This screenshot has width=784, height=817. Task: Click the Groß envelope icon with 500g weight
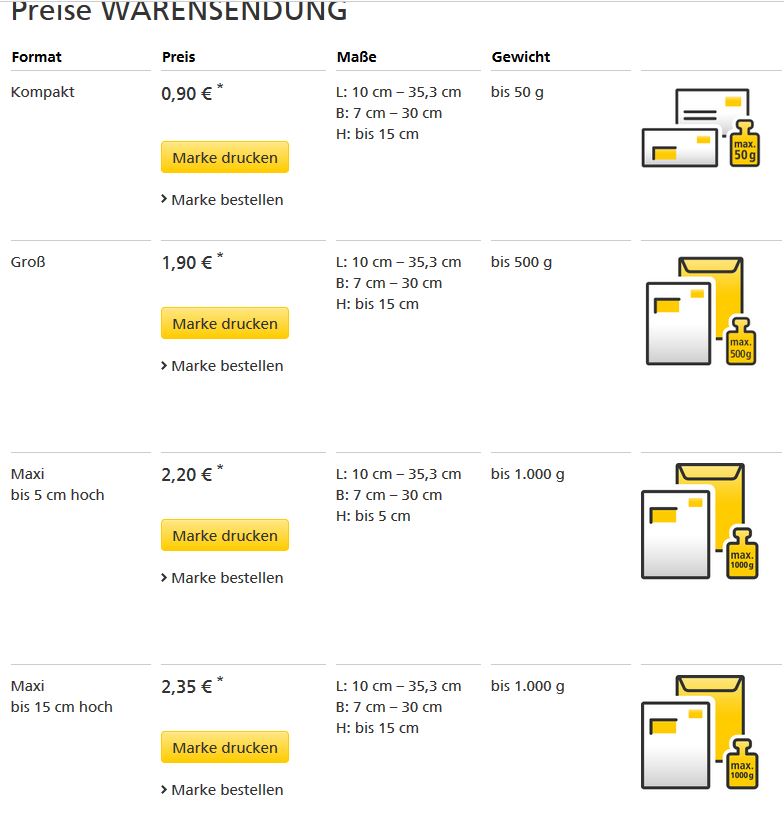pyautogui.click(x=700, y=311)
